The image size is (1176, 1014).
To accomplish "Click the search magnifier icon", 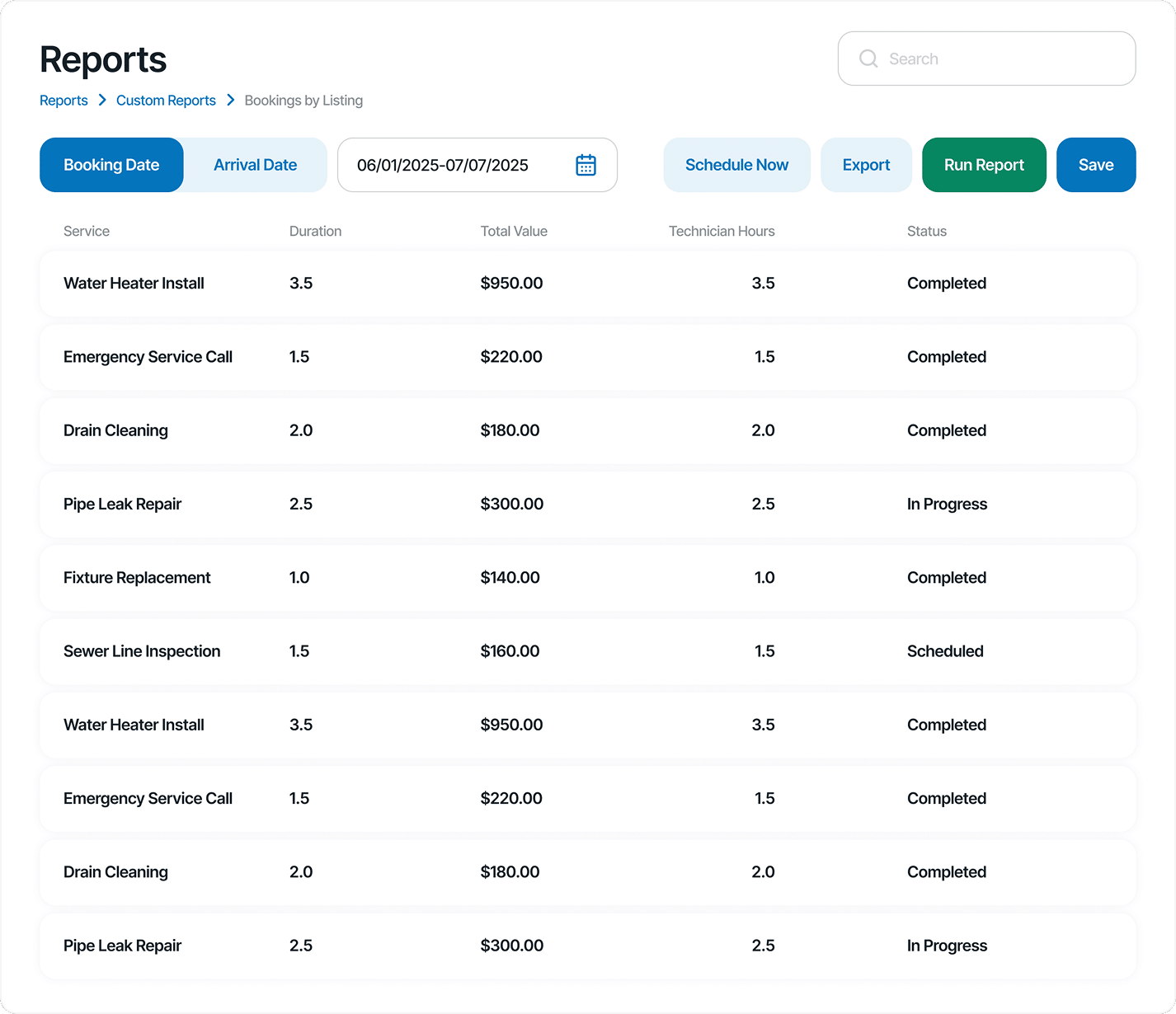I will tap(868, 59).
